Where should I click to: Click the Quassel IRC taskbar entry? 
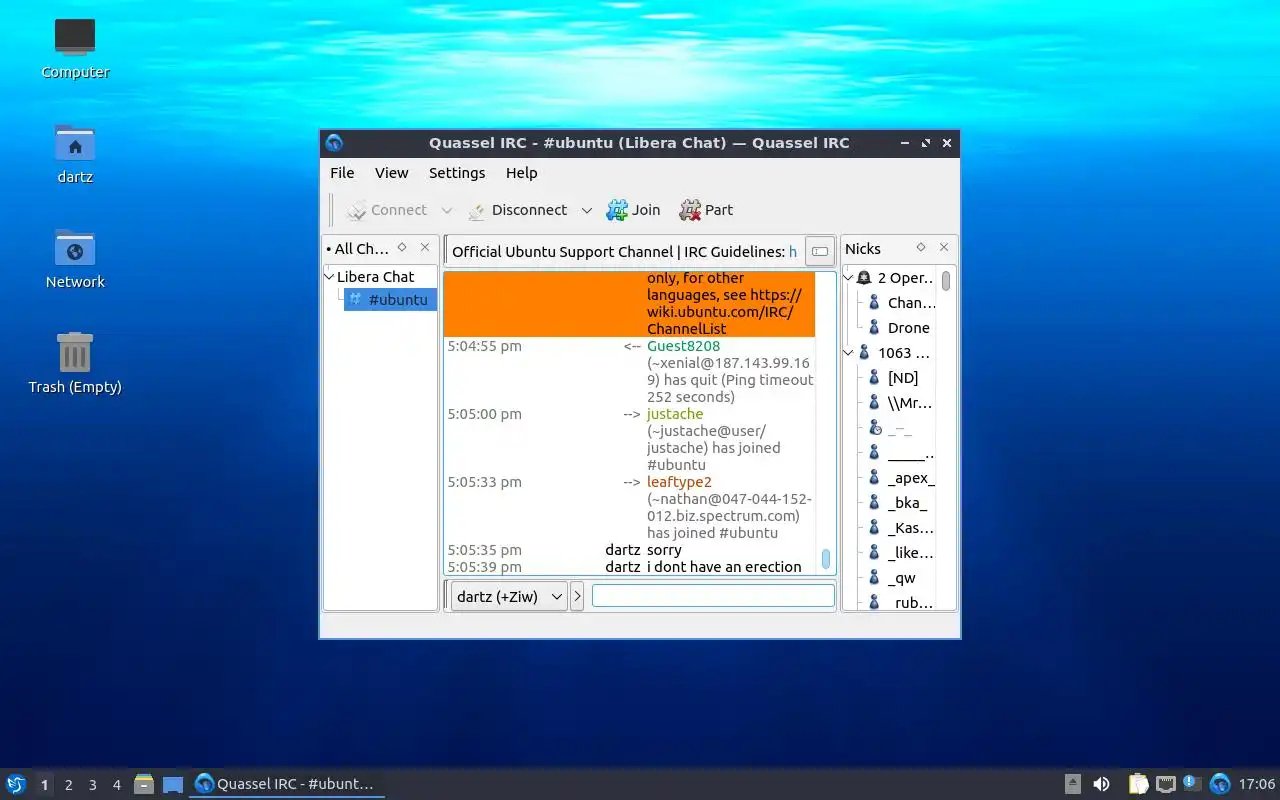click(287, 784)
